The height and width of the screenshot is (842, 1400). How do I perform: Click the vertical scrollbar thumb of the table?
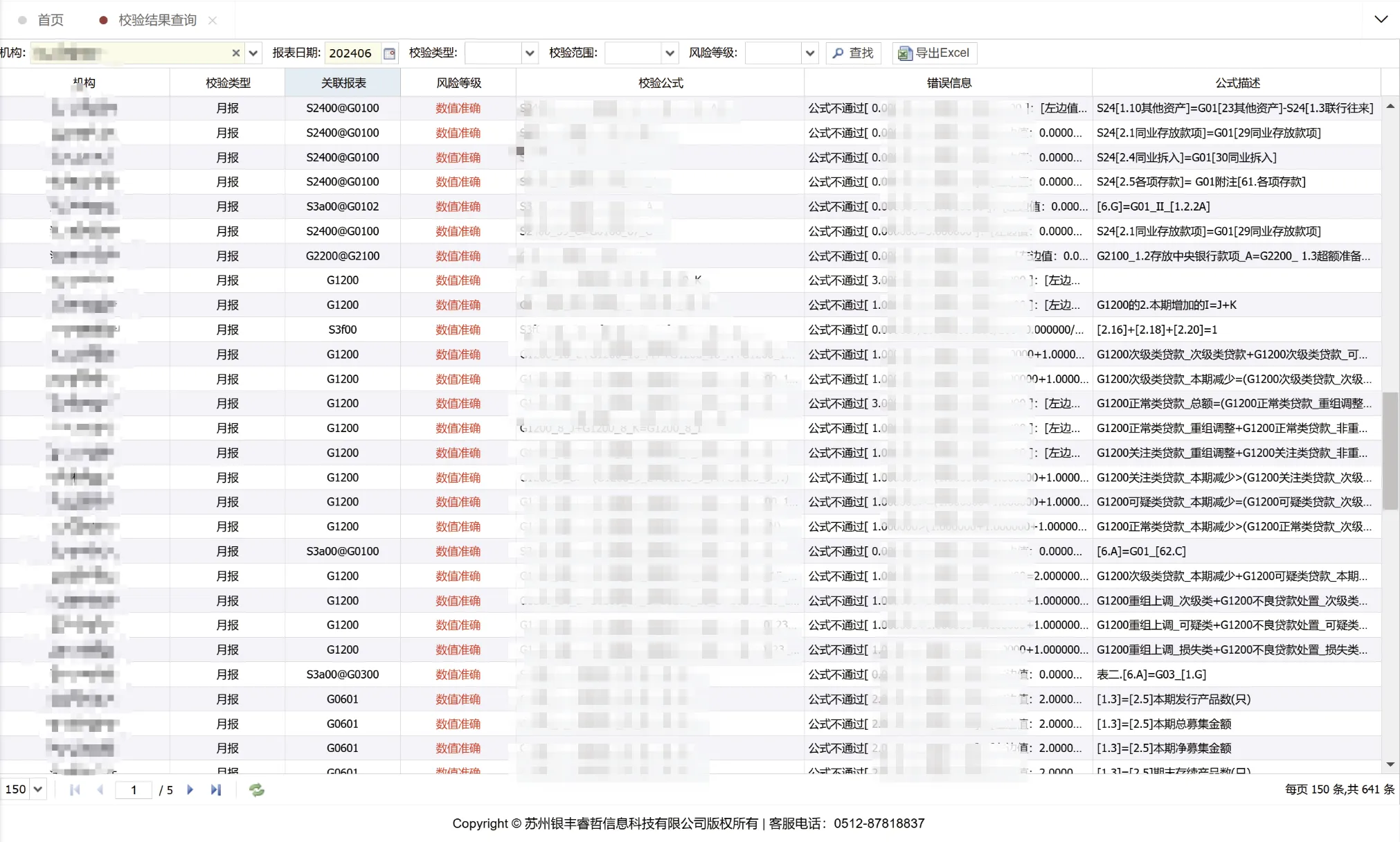click(1390, 450)
